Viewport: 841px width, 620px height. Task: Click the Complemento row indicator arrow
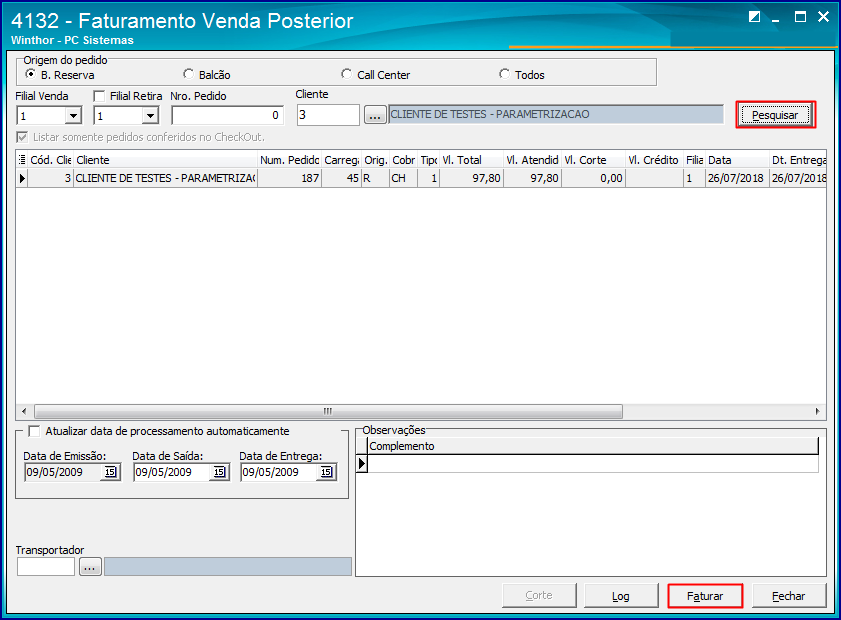click(x=362, y=463)
